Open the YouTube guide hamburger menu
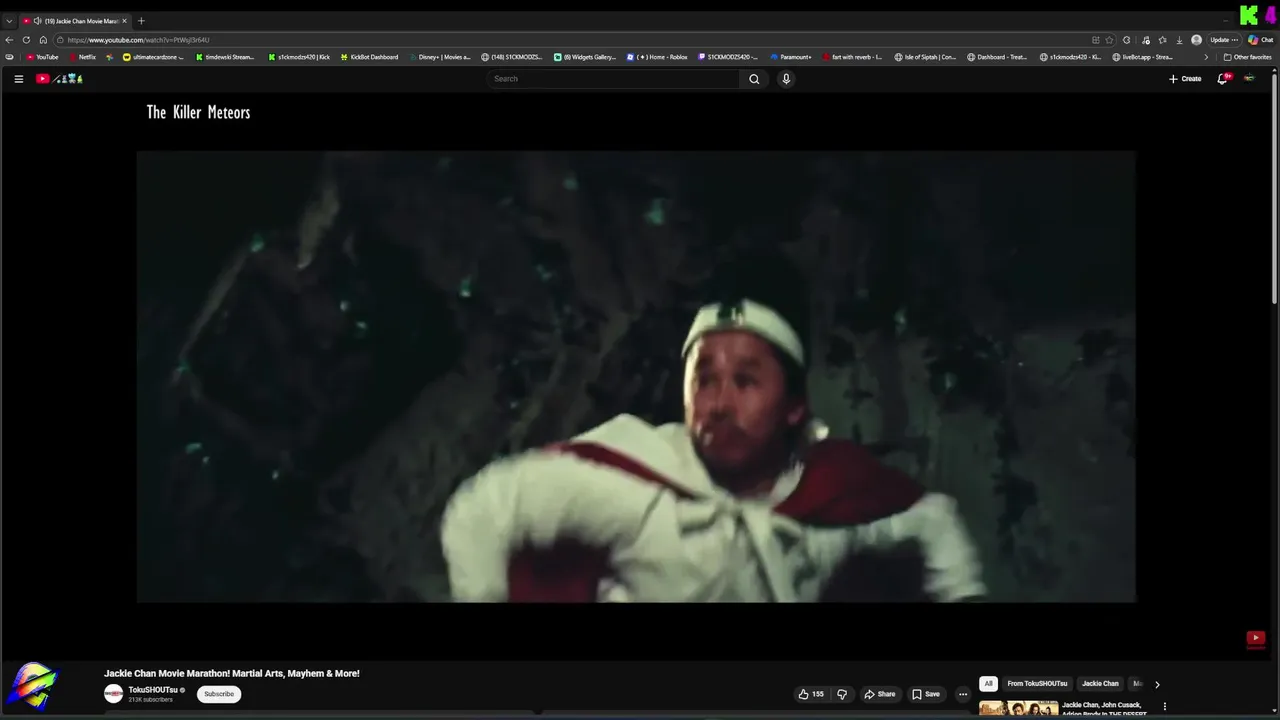Viewport: 1280px width, 720px height. (x=18, y=79)
